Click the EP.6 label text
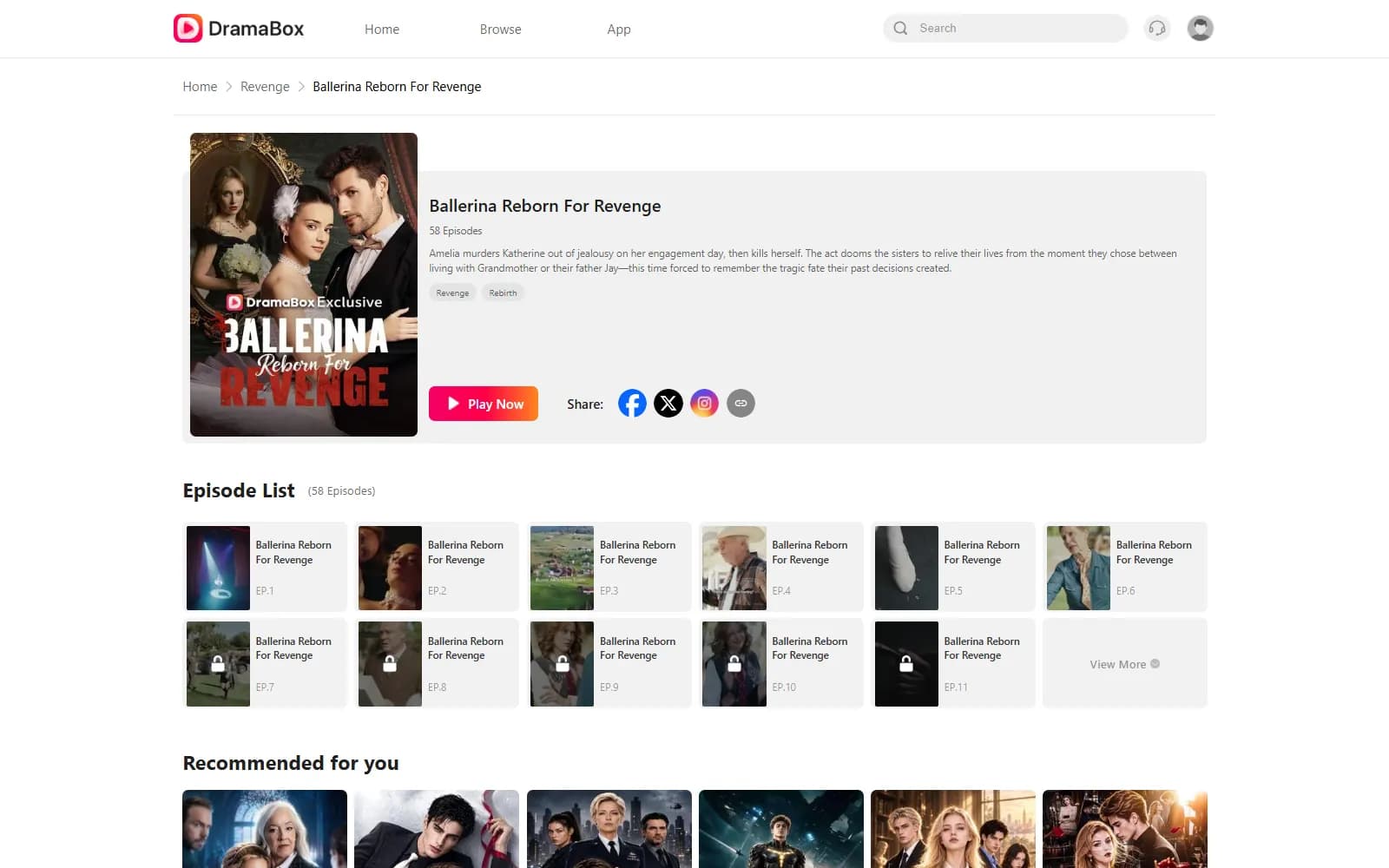 [1125, 591]
